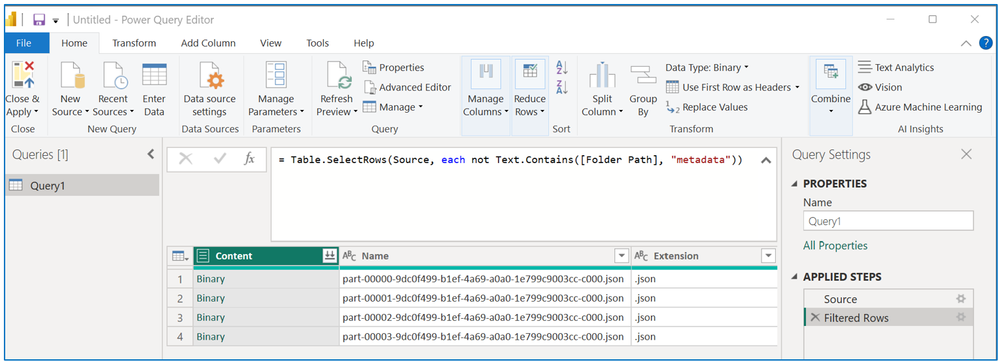The width and height of the screenshot is (999, 362).
Task: Click the fx function icon
Action: pyautogui.click(x=250, y=159)
